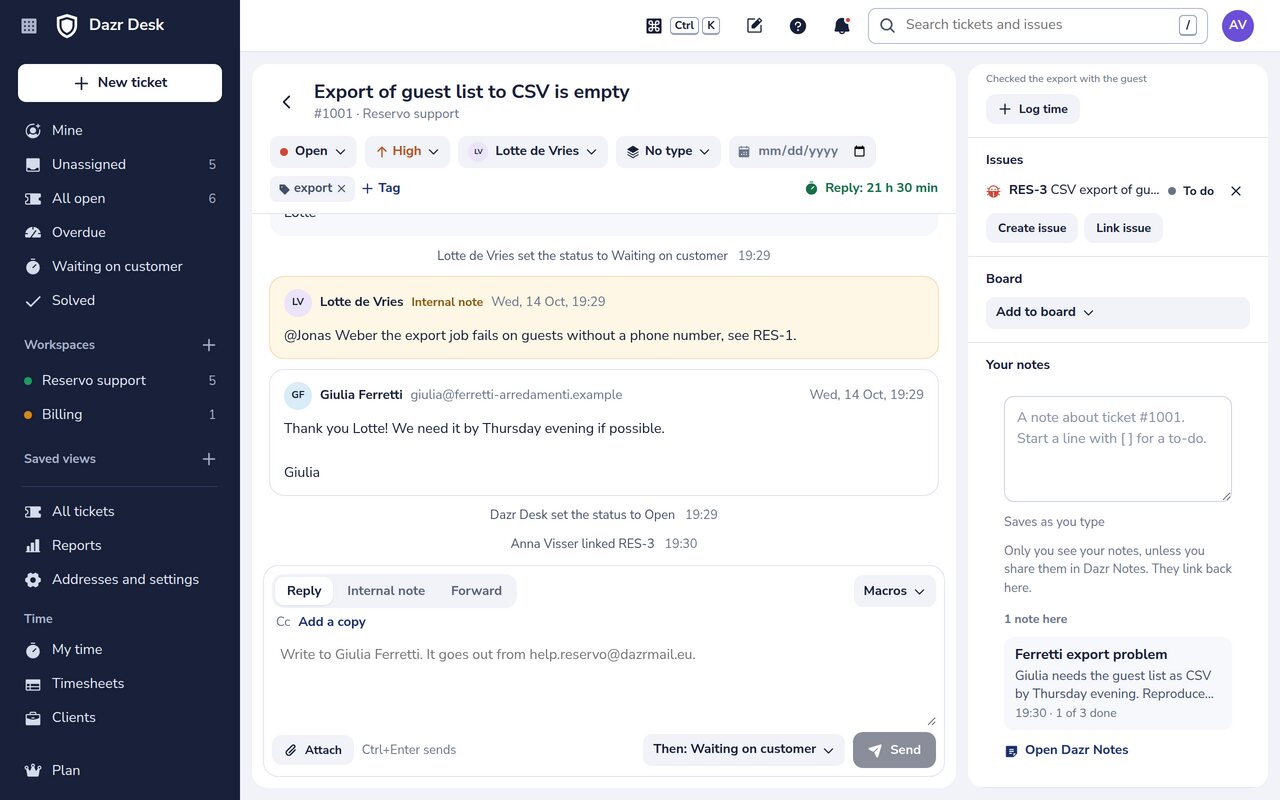Remove the export tag

(x=341, y=188)
